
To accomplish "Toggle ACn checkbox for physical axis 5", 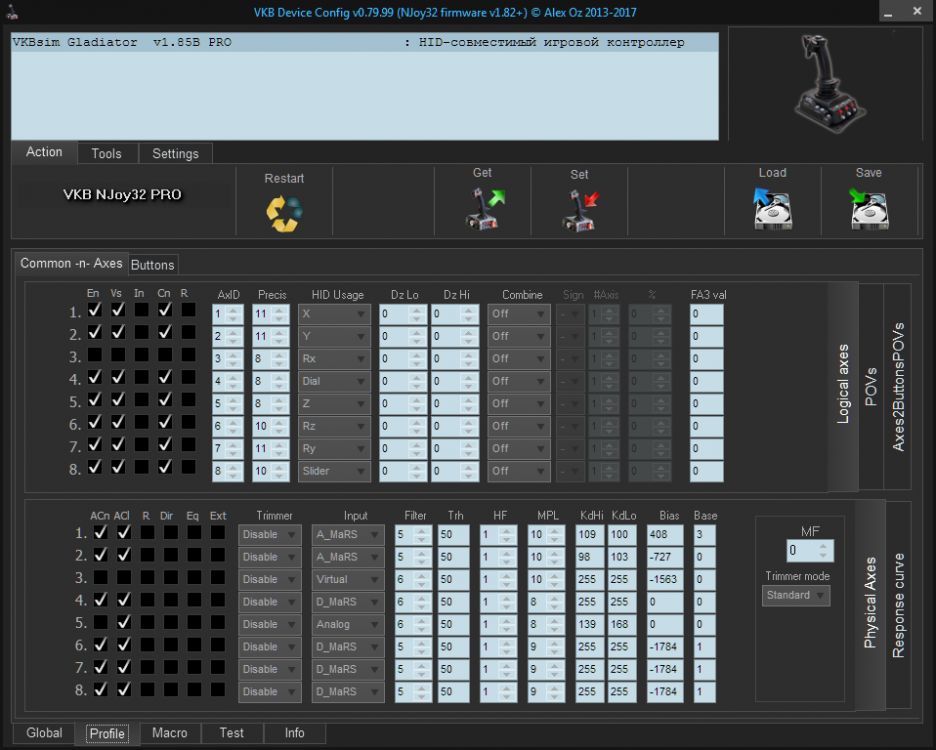I will tap(100, 624).
